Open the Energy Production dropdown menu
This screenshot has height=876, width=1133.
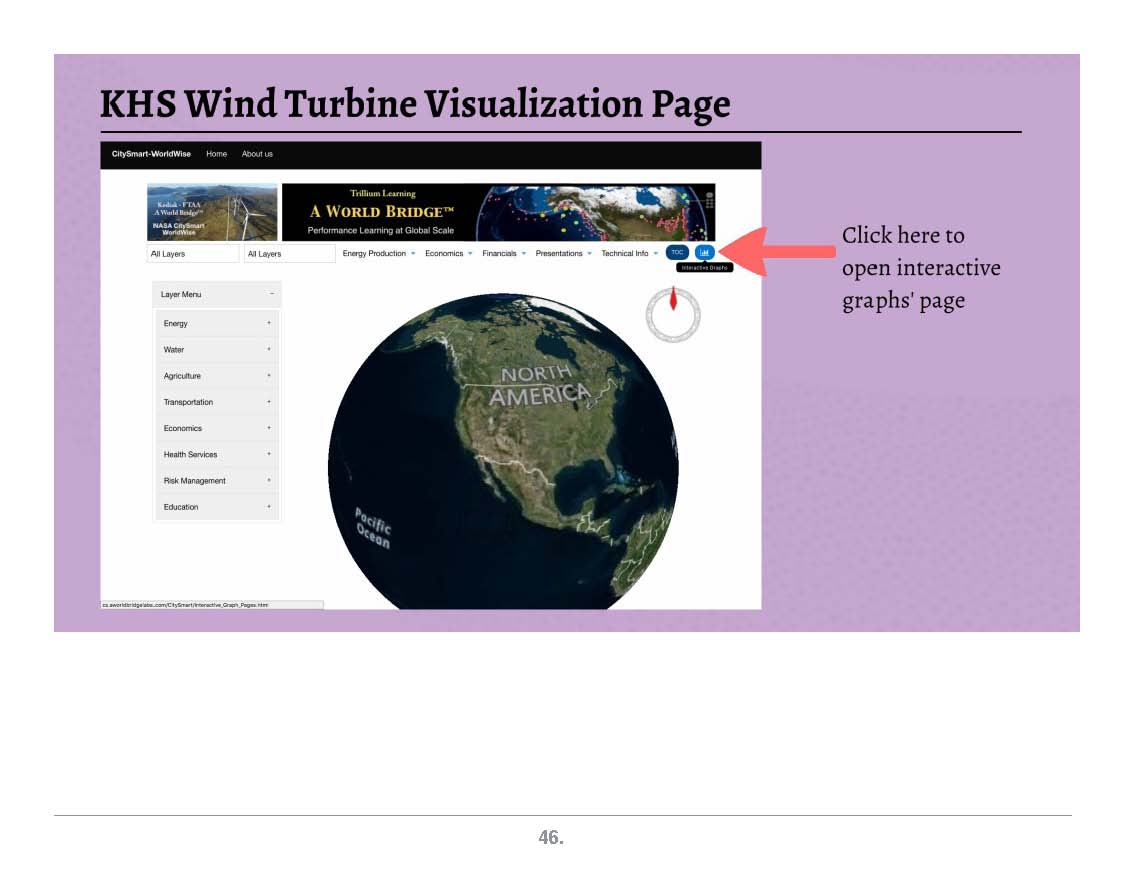click(378, 254)
